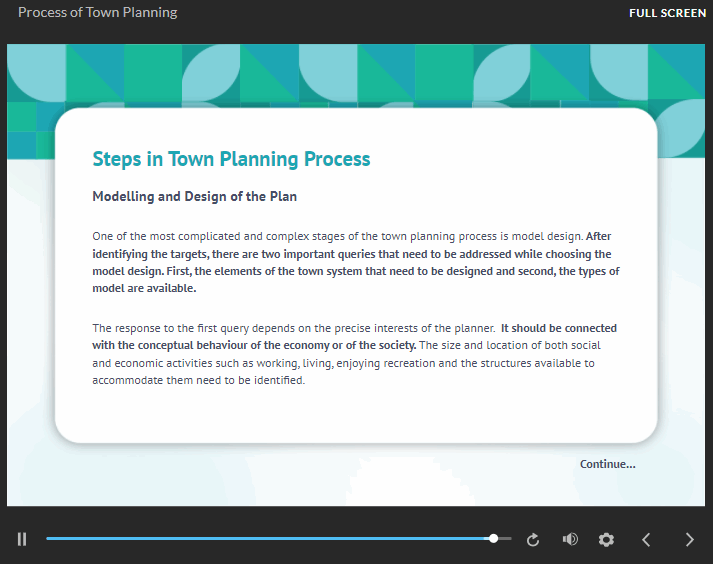Viewport: 713px width, 564px height.
Task: Go to the previous slide arrow
Action: pos(646,539)
